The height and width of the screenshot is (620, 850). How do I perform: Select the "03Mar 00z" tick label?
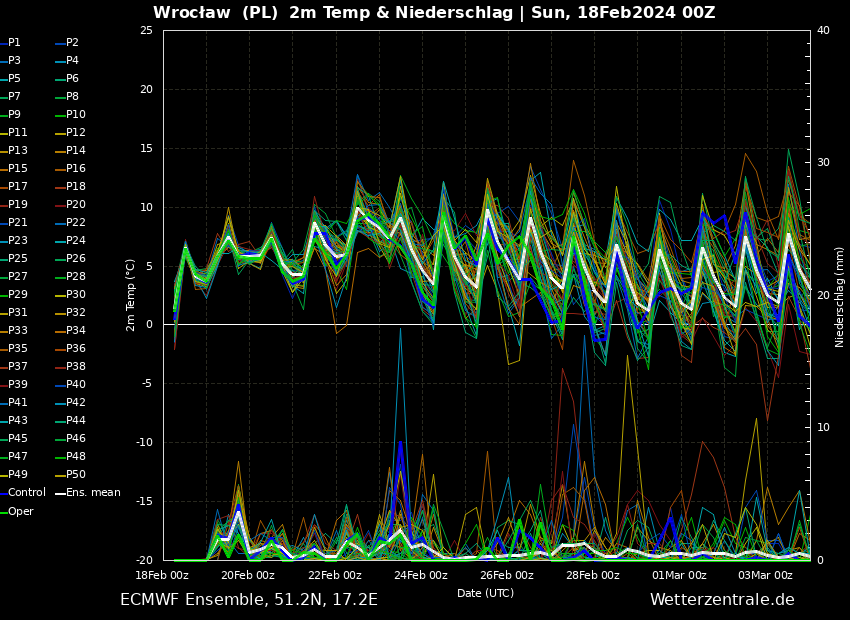click(765, 576)
